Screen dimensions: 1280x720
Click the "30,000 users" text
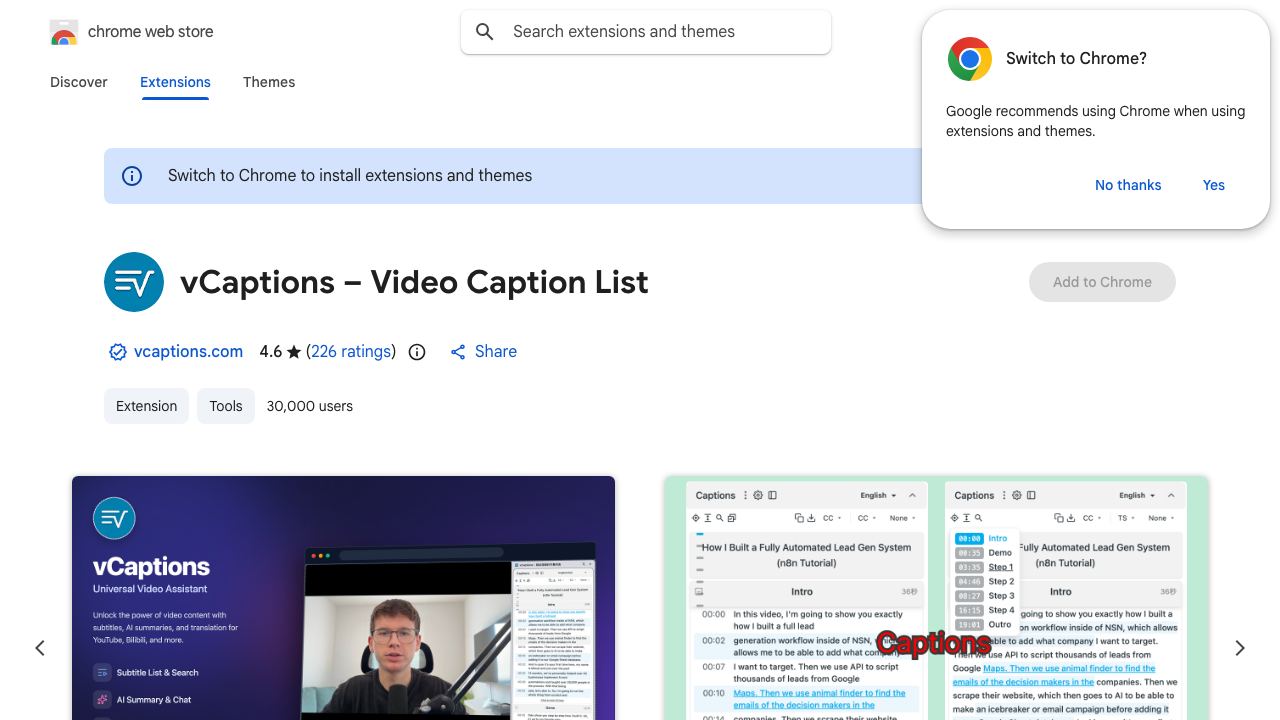point(310,406)
